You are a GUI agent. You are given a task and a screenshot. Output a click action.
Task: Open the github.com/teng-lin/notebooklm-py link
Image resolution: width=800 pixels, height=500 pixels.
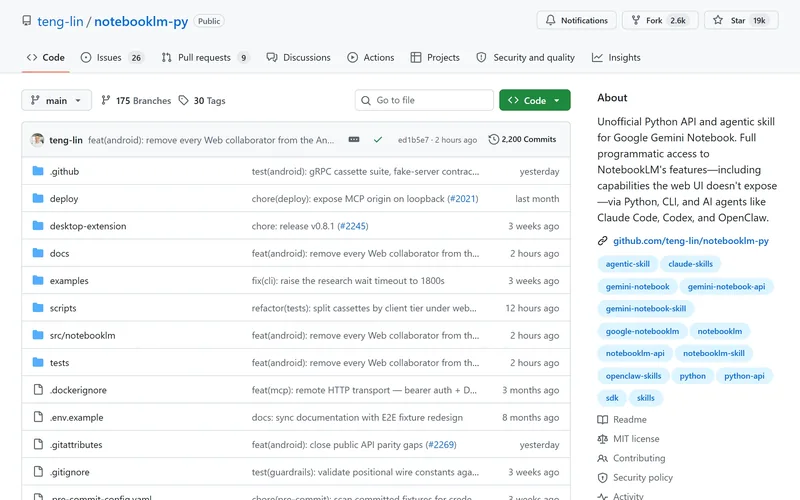[x=691, y=241]
